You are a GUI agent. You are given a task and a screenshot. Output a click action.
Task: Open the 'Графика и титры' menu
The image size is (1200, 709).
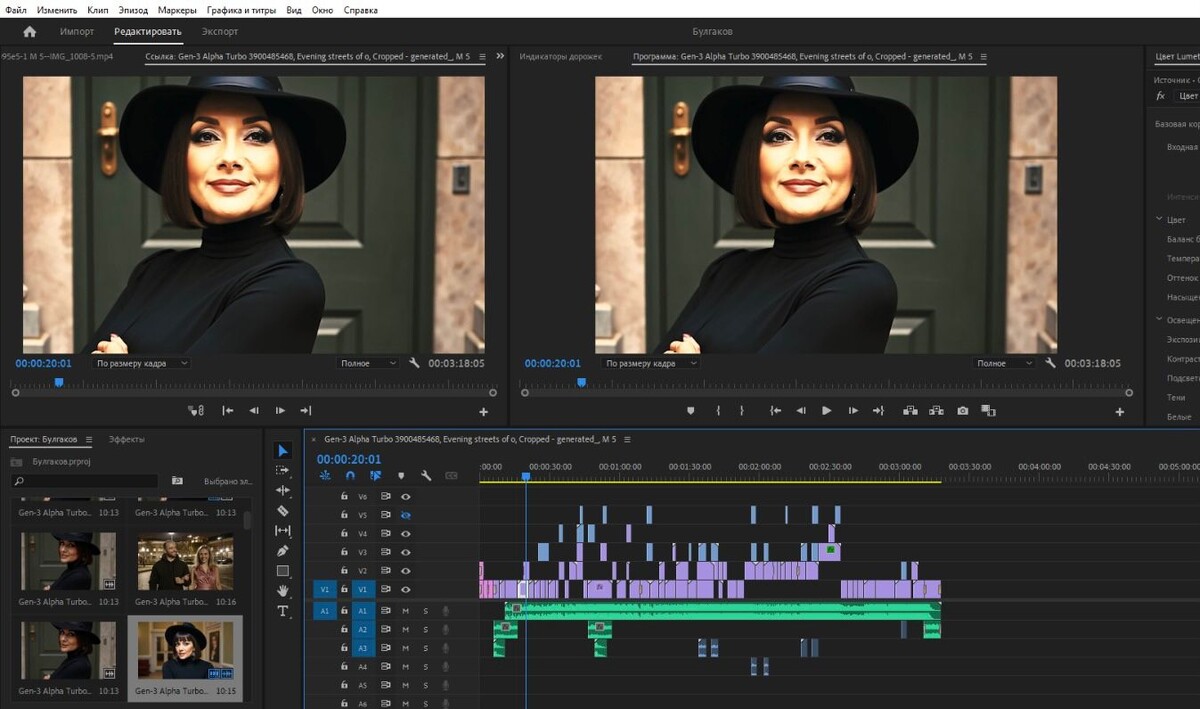[241, 9]
